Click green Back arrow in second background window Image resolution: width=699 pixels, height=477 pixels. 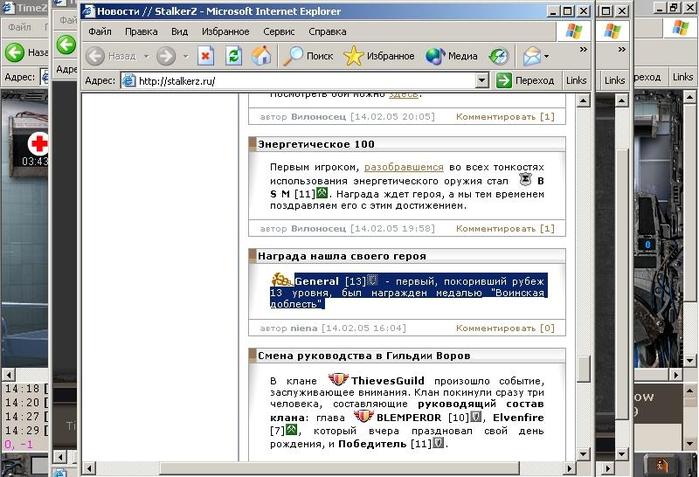[x=66, y=45]
